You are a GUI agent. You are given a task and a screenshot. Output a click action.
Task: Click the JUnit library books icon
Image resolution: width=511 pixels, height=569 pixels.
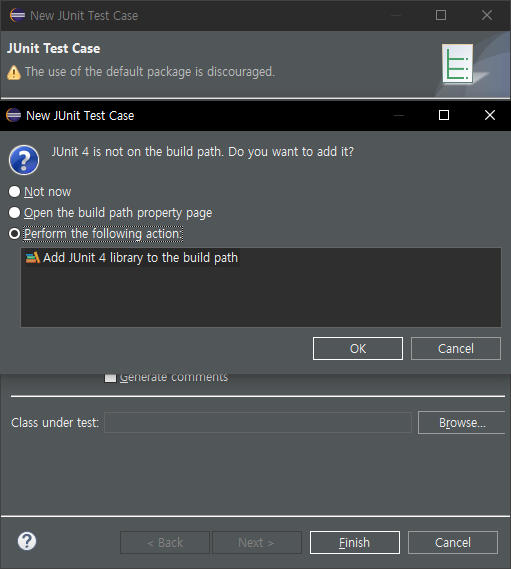pyautogui.click(x=33, y=258)
